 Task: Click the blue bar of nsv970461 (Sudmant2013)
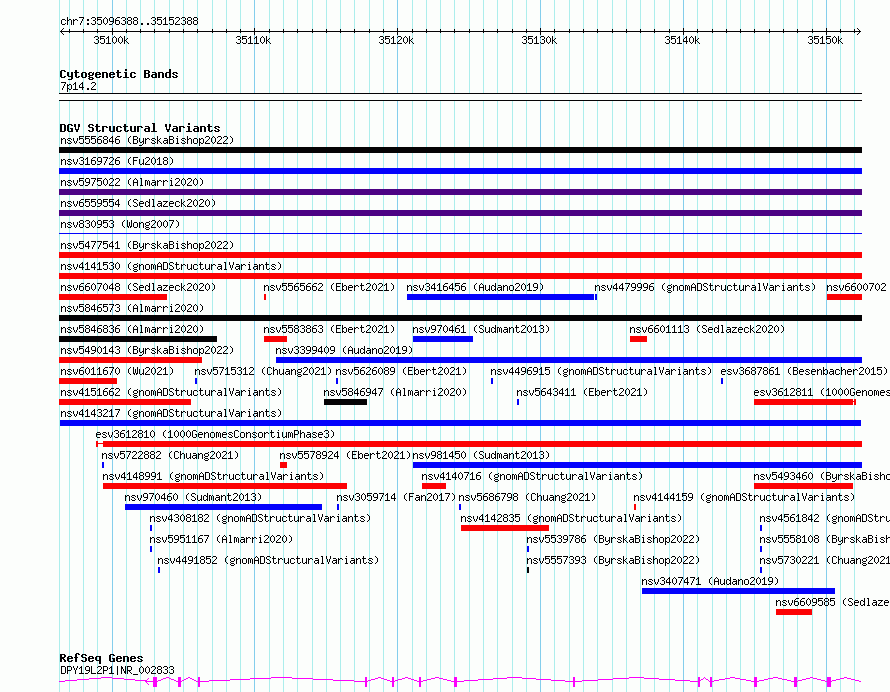(x=443, y=339)
